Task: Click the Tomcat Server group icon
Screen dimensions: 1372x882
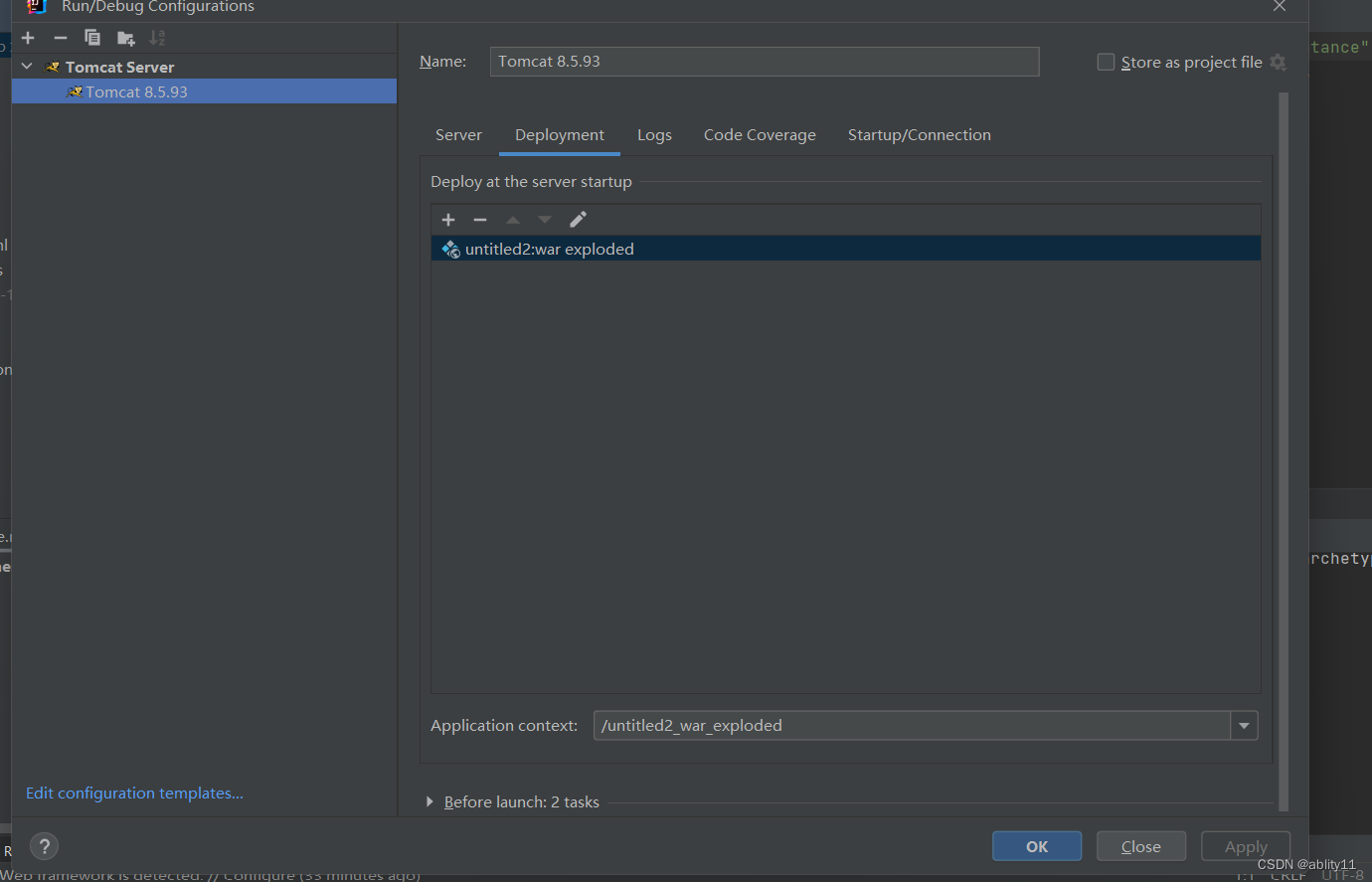Action: pos(53,67)
